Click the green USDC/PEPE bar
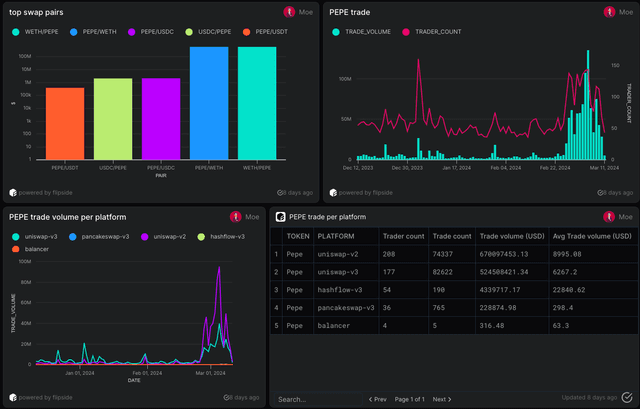 tap(113, 119)
